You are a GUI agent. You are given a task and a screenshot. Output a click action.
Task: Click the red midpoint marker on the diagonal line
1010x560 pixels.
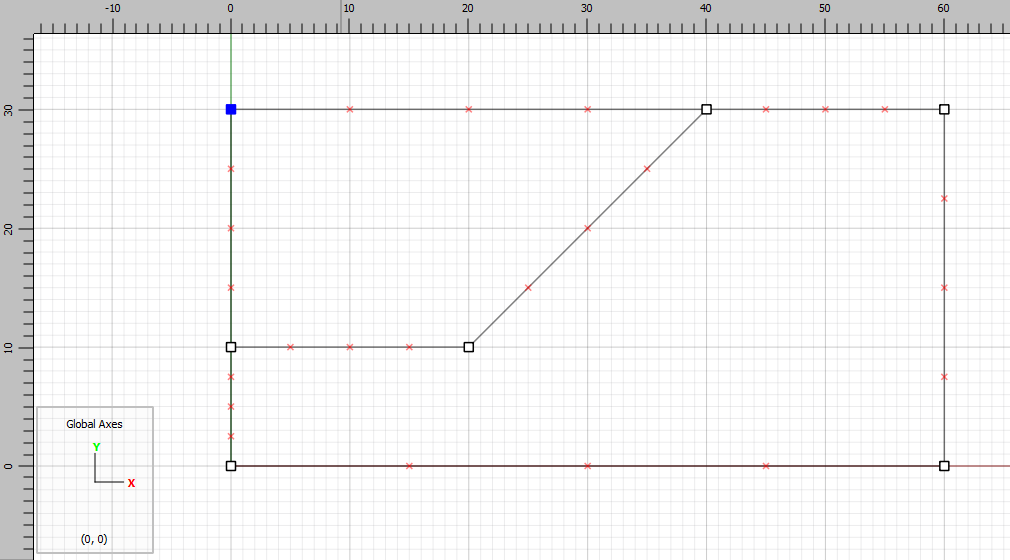point(588,228)
